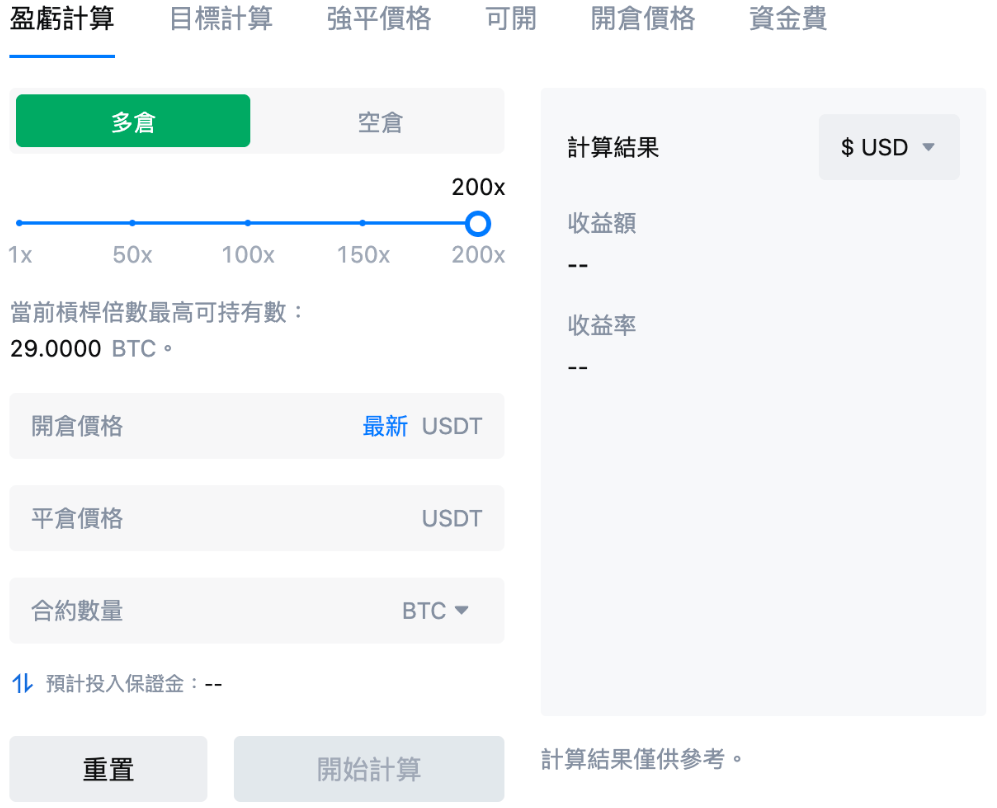Screen dimensions: 997x808
Task: Click the swap arrows icon beside 預計投入保證金
Action: click(x=22, y=684)
